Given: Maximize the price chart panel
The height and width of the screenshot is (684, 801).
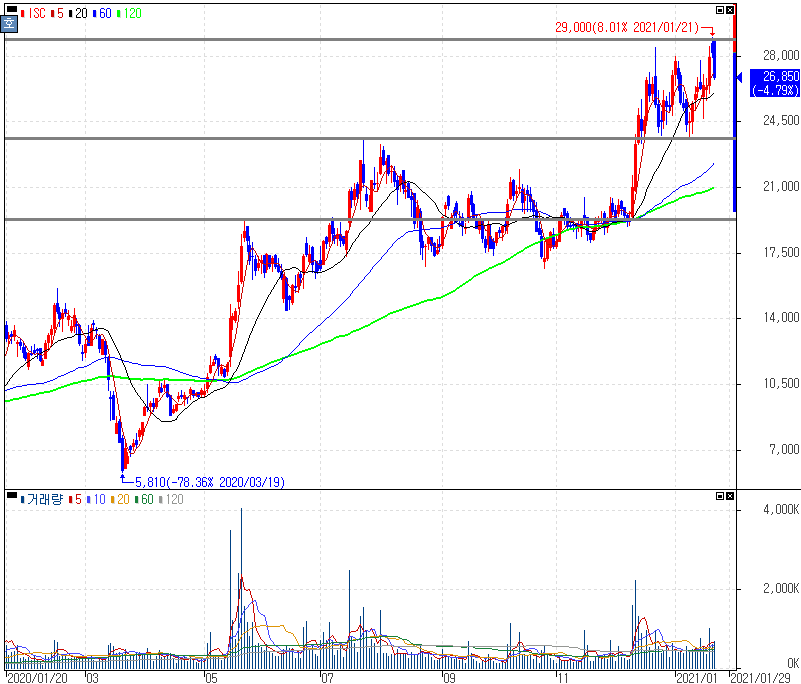Looking at the screenshot, I should [x=720, y=10].
